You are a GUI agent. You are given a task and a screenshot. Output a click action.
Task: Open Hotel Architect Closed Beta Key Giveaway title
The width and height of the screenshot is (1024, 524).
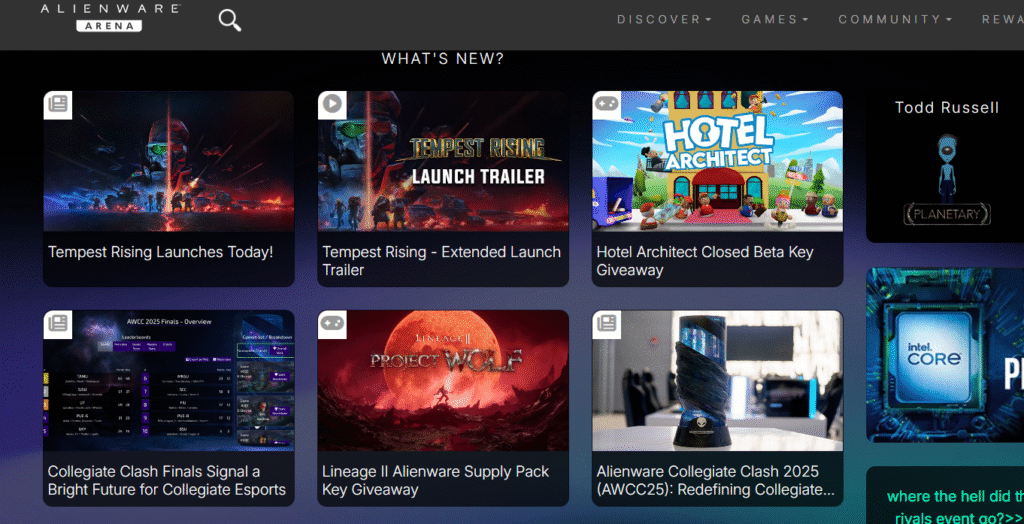[705, 261]
